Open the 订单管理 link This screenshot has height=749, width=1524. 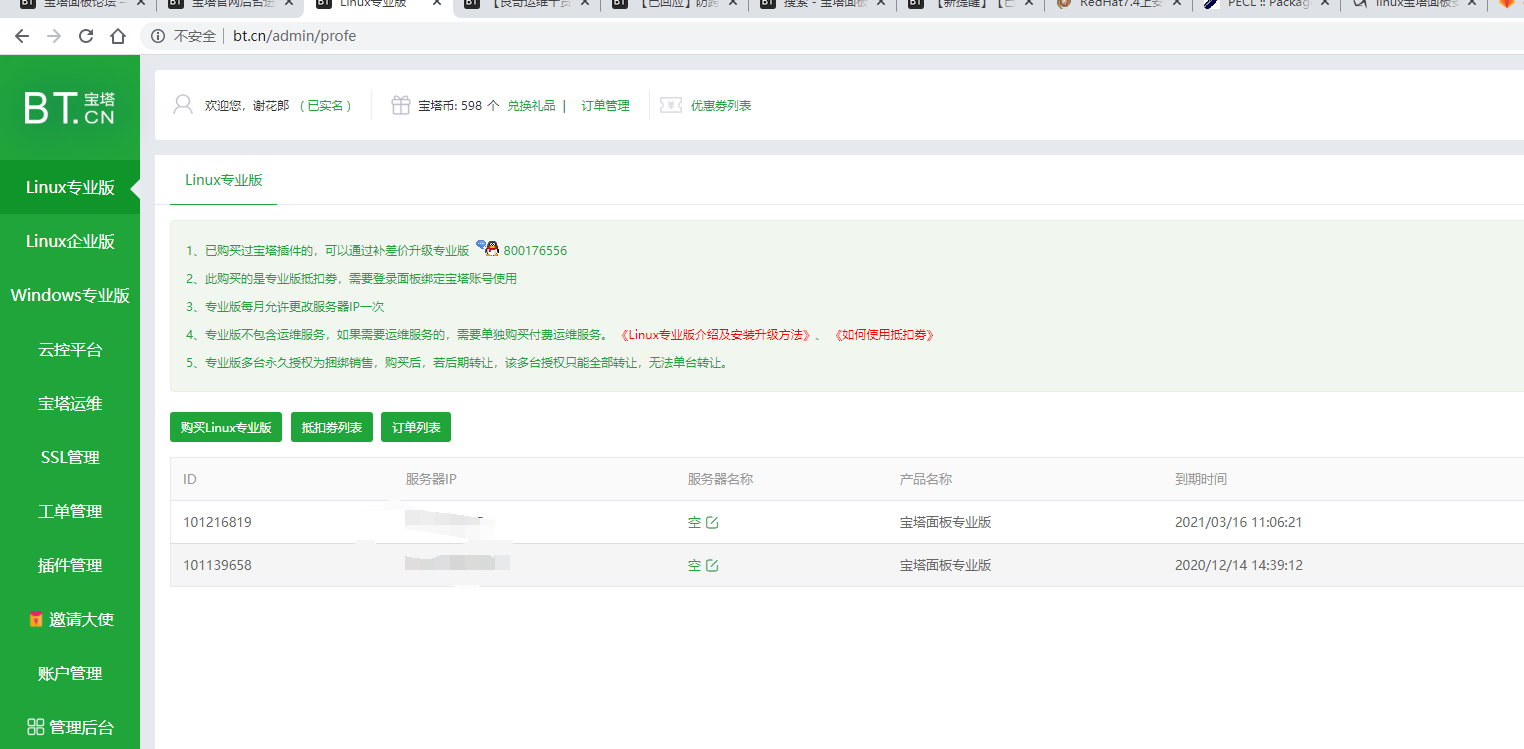coord(606,105)
